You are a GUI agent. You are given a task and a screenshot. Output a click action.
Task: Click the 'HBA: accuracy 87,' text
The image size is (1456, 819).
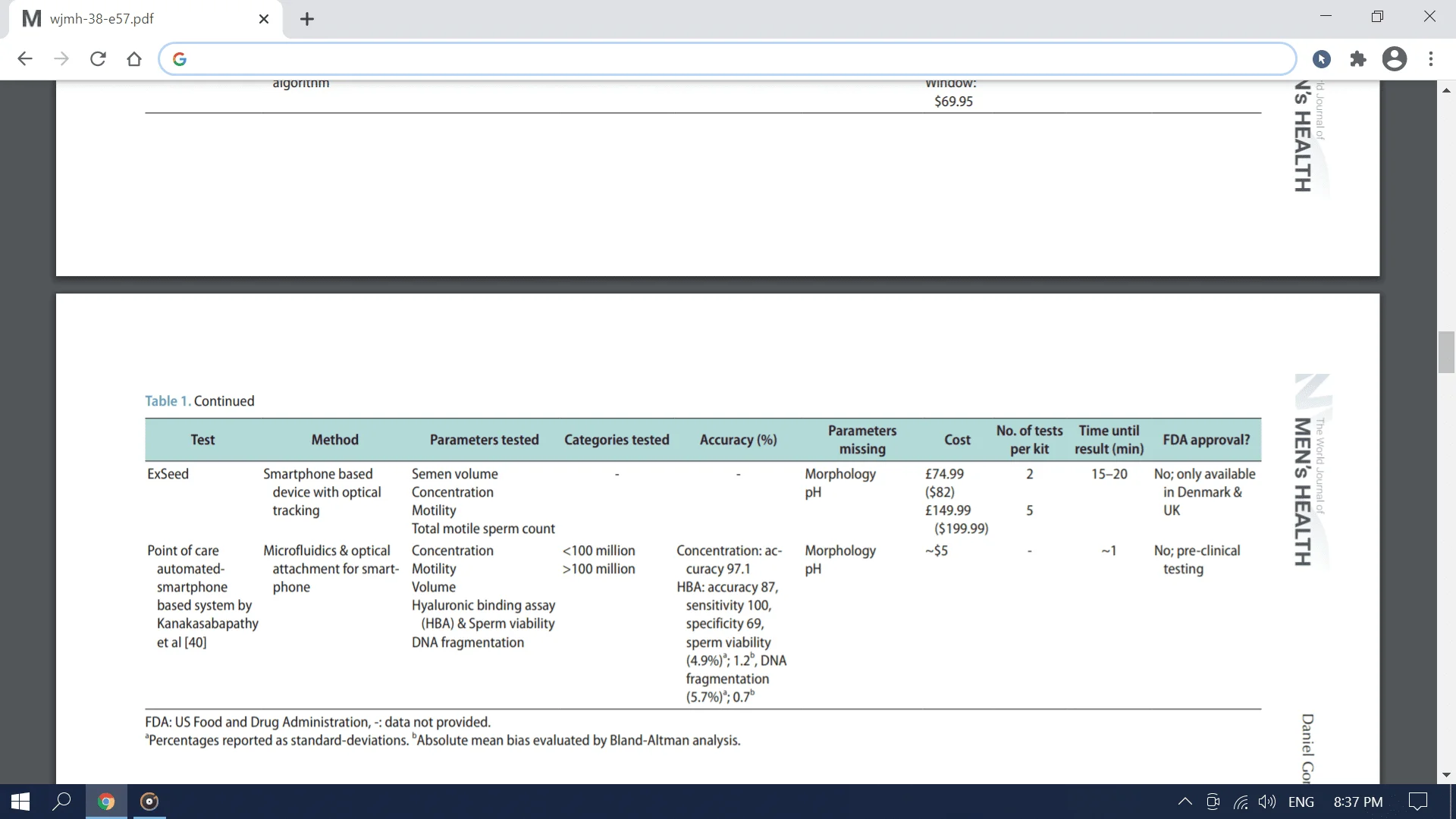(727, 587)
